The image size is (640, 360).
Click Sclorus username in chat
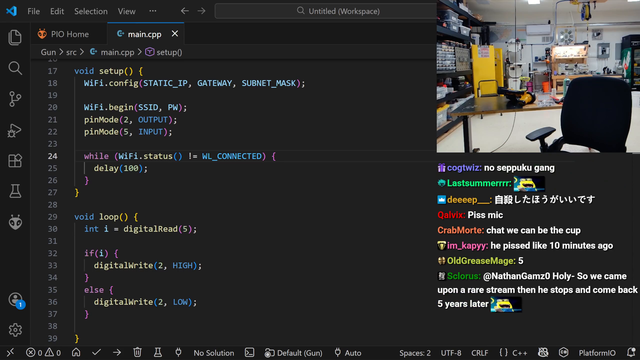click(x=464, y=276)
